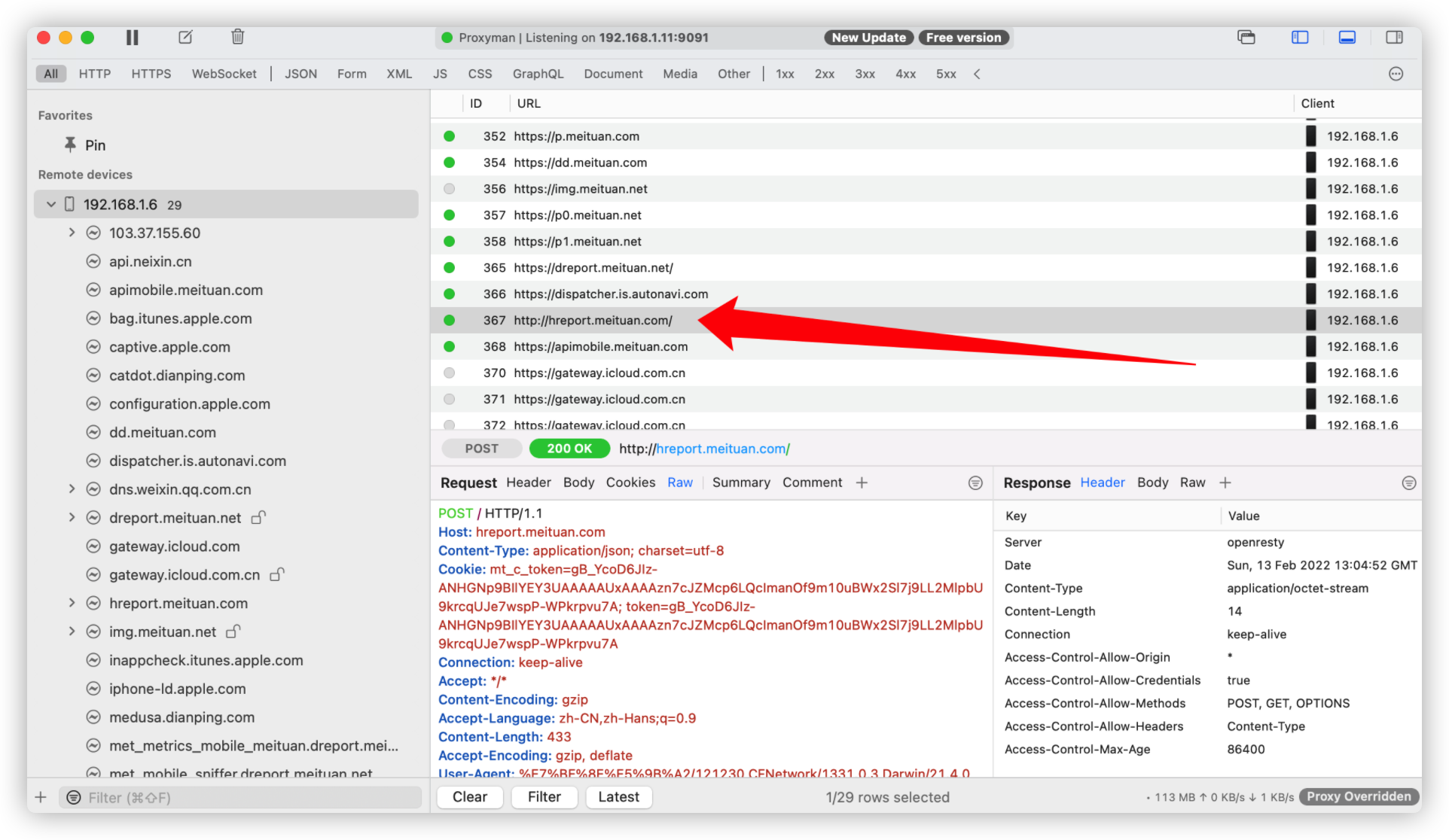Switch to Request Cookies tab
The height and width of the screenshot is (840, 1449).
coord(630,482)
